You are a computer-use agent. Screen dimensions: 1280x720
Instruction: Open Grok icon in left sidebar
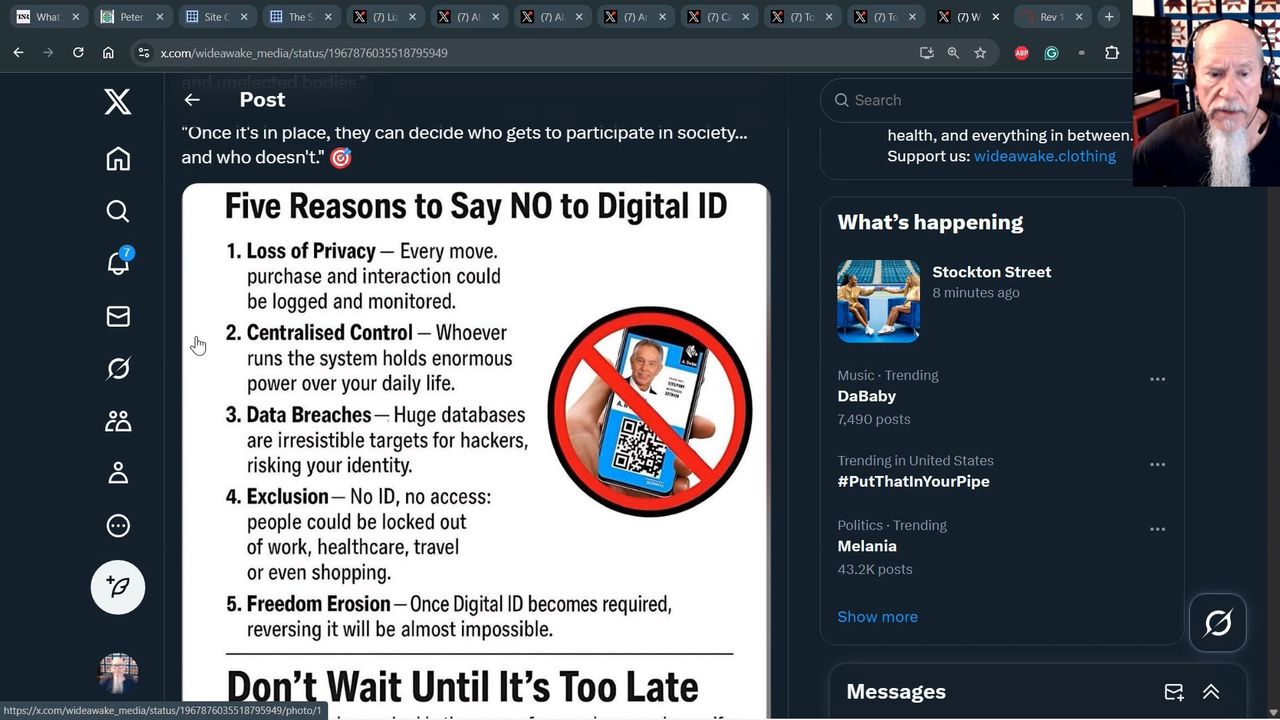tap(118, 369)
